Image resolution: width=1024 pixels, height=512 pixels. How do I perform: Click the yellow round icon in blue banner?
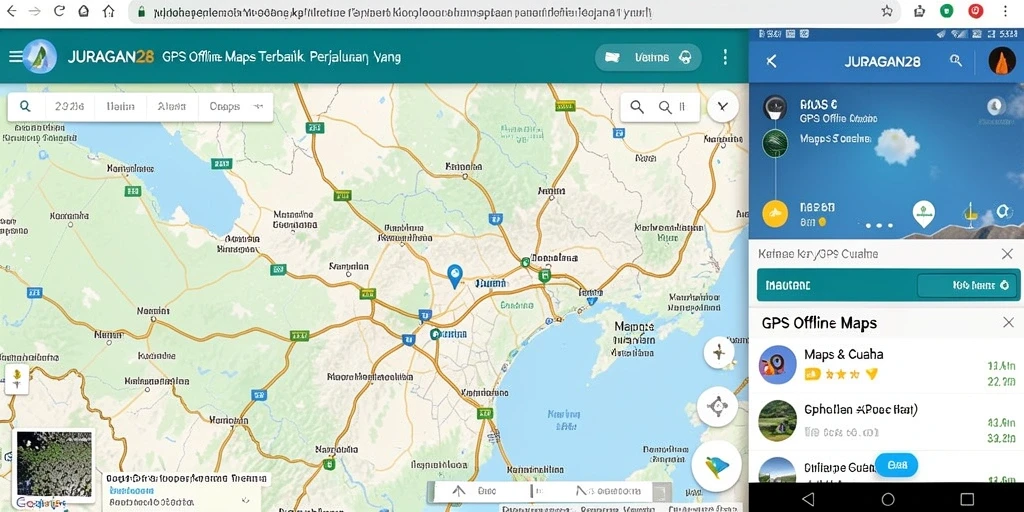[775, 214]
